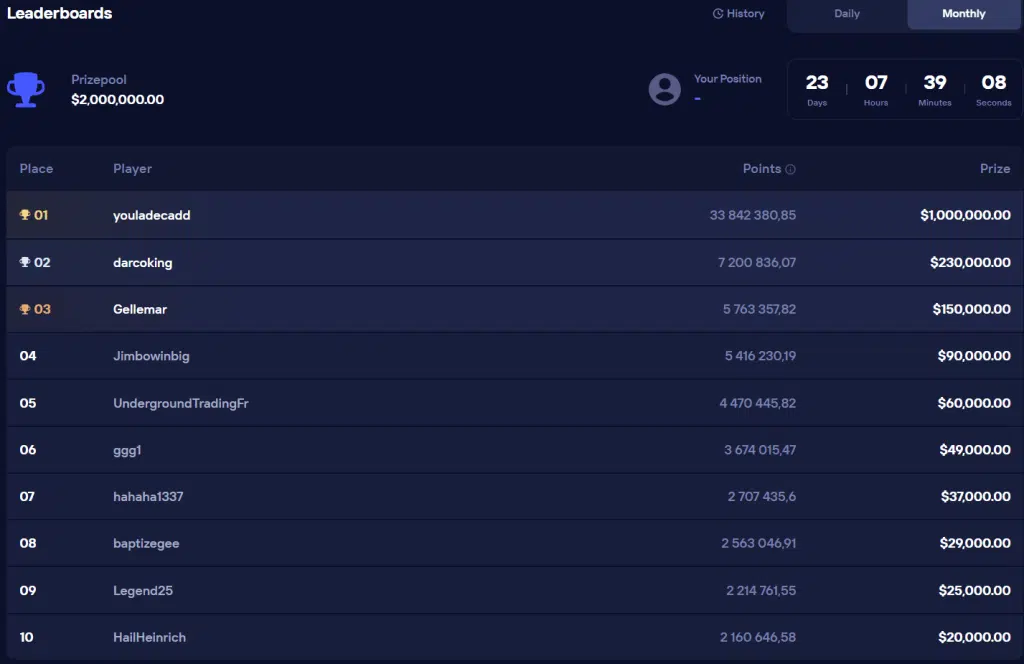
Task: Select player Jimbowinbig
Action: (151, 356)
